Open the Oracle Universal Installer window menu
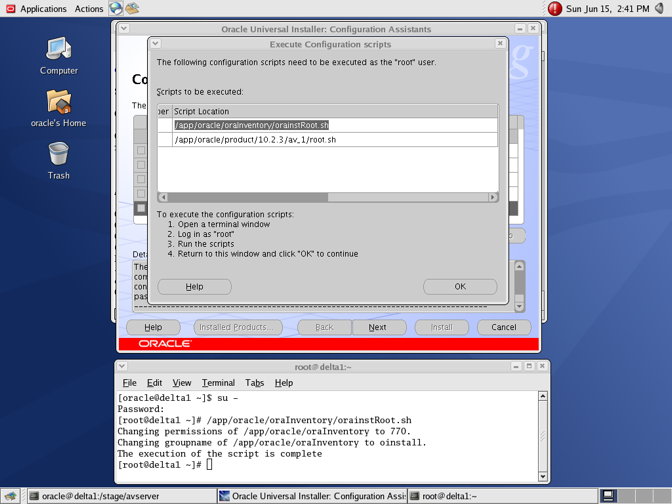The height and width of the screenshot is (504, 672). 123,29
